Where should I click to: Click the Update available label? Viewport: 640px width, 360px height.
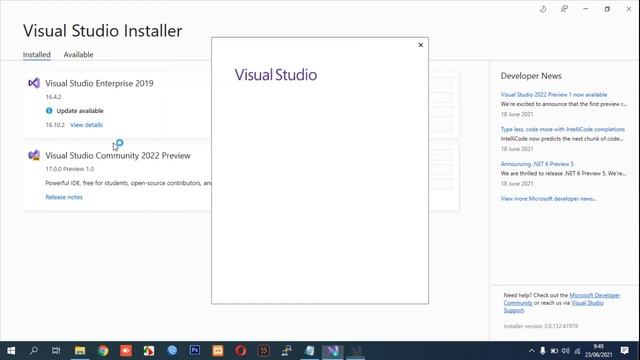[x=80, y=111]
